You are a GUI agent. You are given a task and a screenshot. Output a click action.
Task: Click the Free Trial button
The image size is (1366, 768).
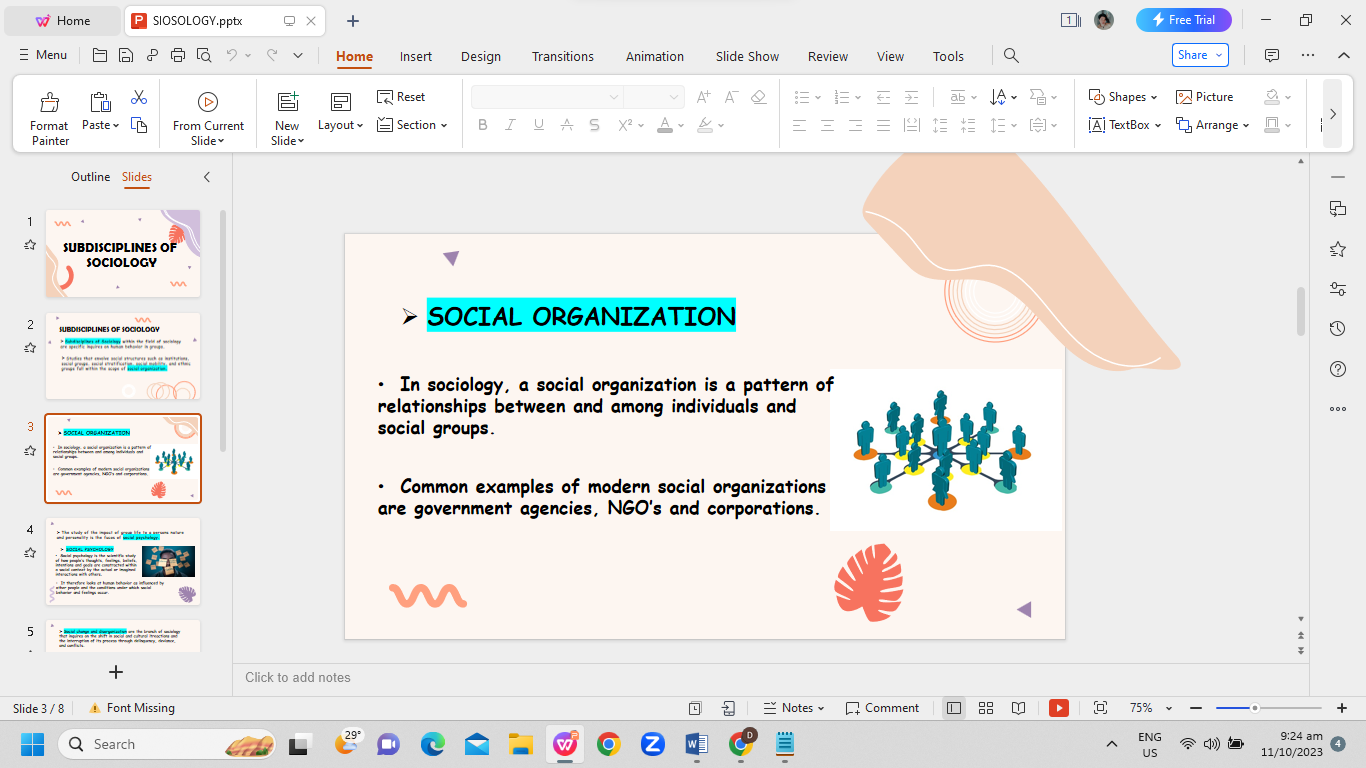click(x=1183, y=20)
